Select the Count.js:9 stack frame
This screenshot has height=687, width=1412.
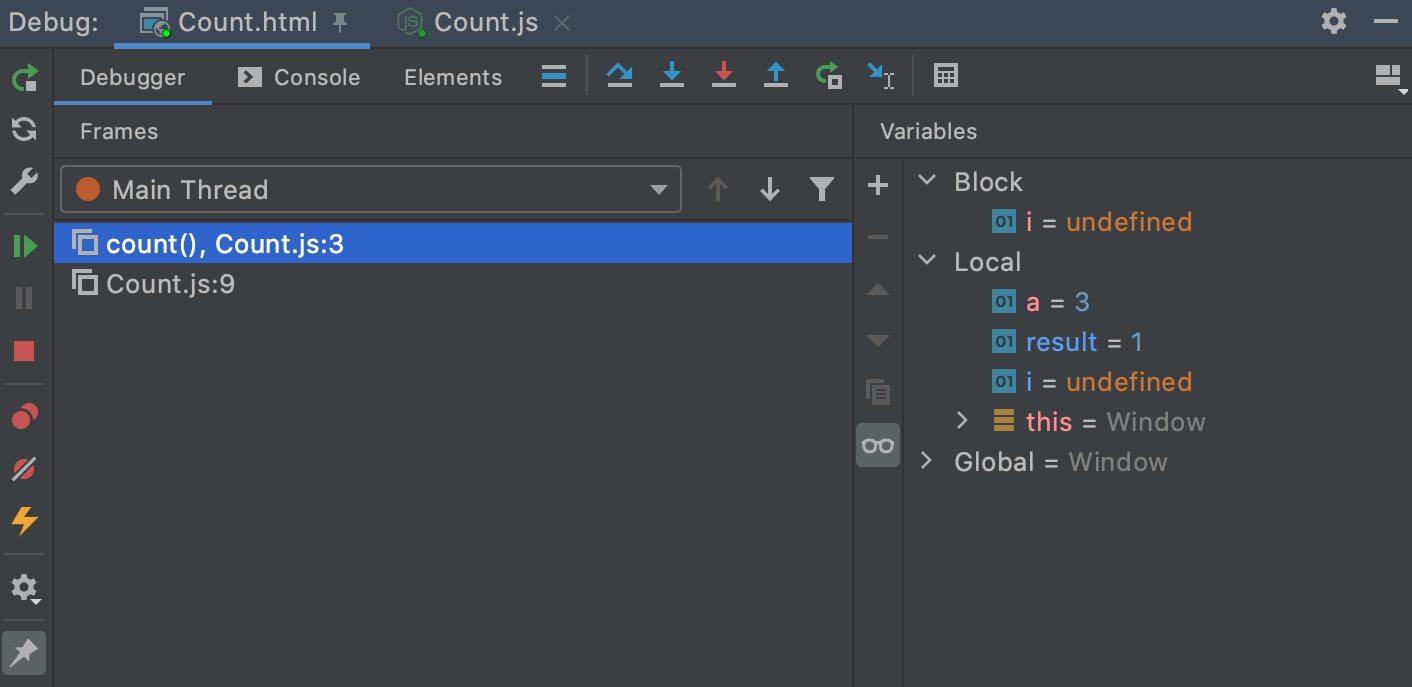point(170,283)
